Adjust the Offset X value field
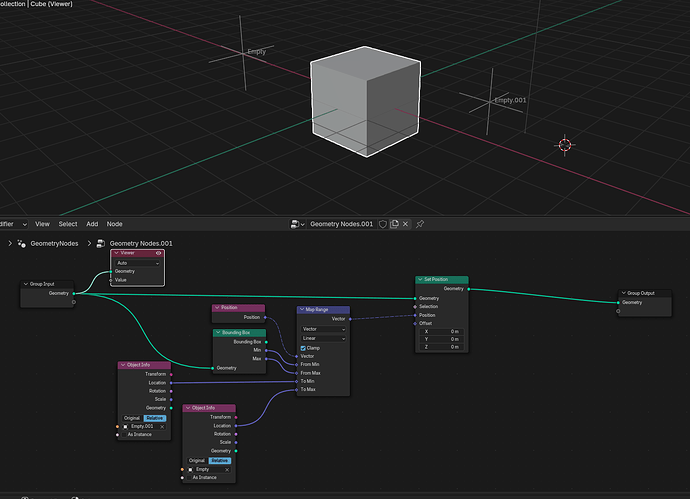Screen dimensions: 690x499 (441, 331)
